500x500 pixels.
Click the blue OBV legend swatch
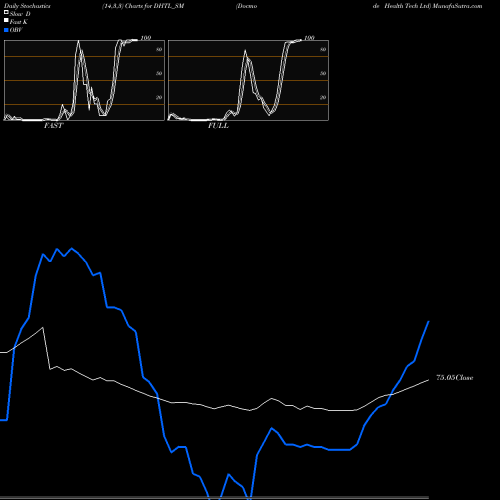[x=6, y=30]
